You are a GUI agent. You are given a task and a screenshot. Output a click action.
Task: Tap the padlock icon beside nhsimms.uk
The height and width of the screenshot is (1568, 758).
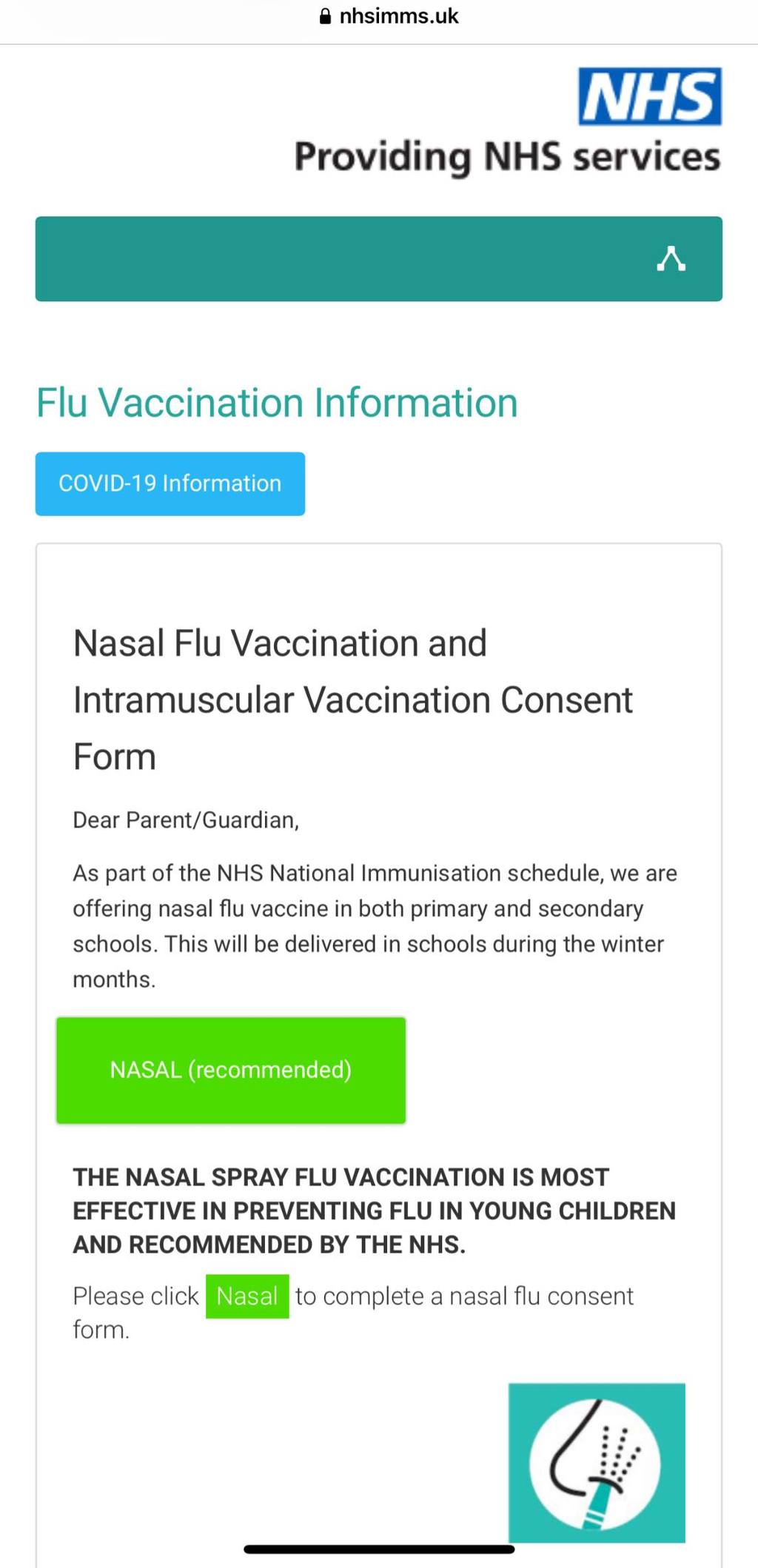coord(325,16)
